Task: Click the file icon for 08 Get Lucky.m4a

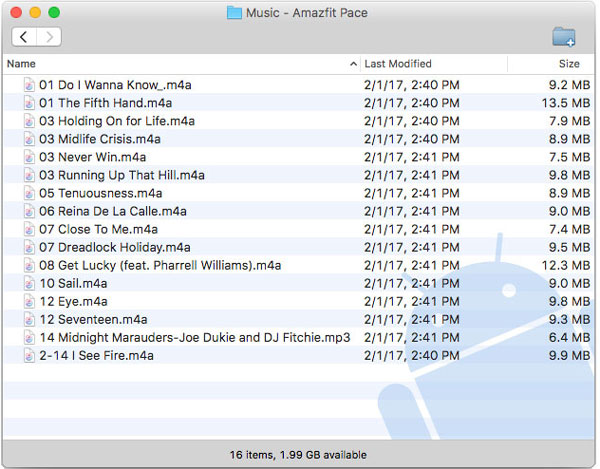Action: click(29, 265)
